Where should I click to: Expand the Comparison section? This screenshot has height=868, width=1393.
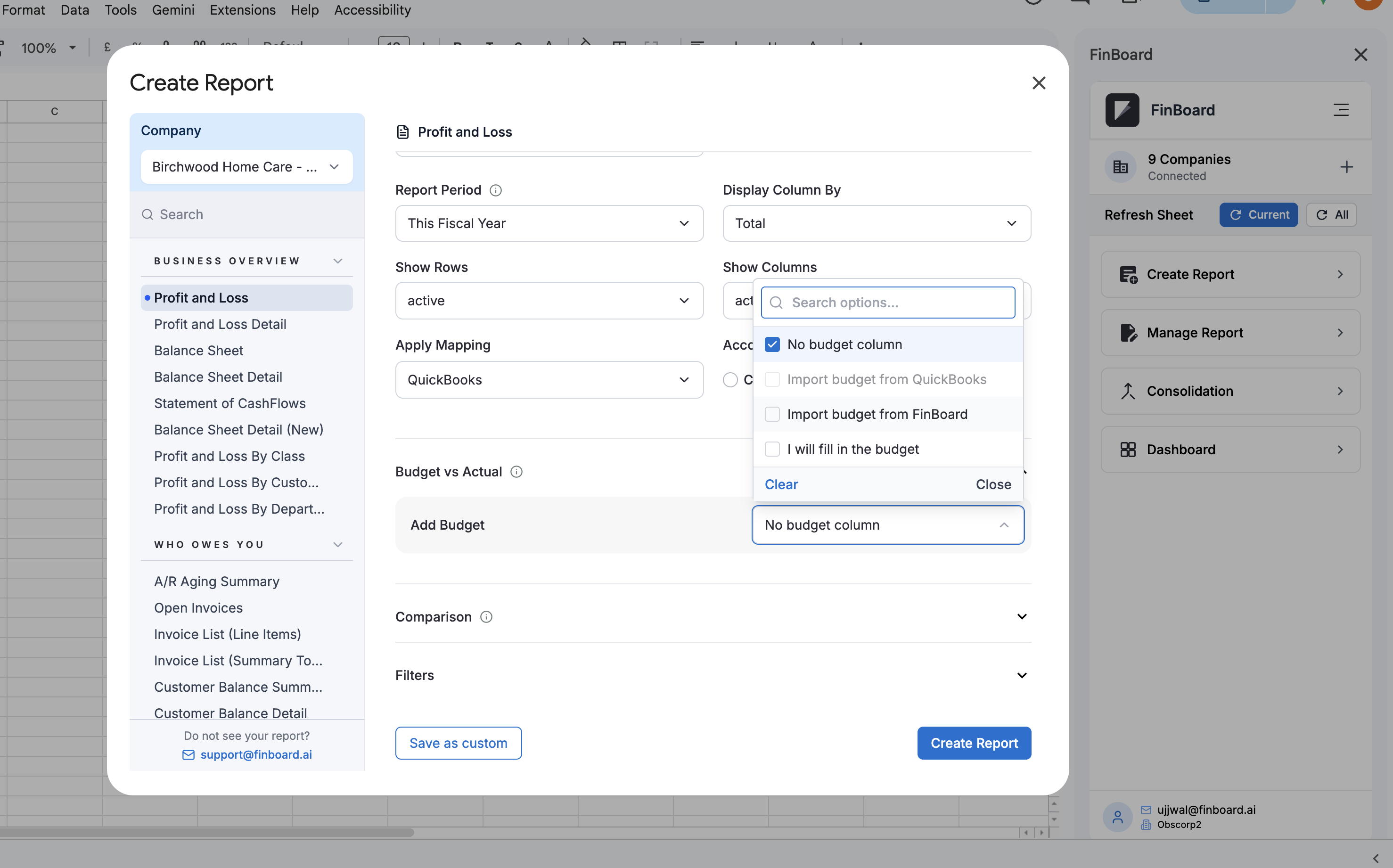pyautogui.click(x=1022, y=617)
